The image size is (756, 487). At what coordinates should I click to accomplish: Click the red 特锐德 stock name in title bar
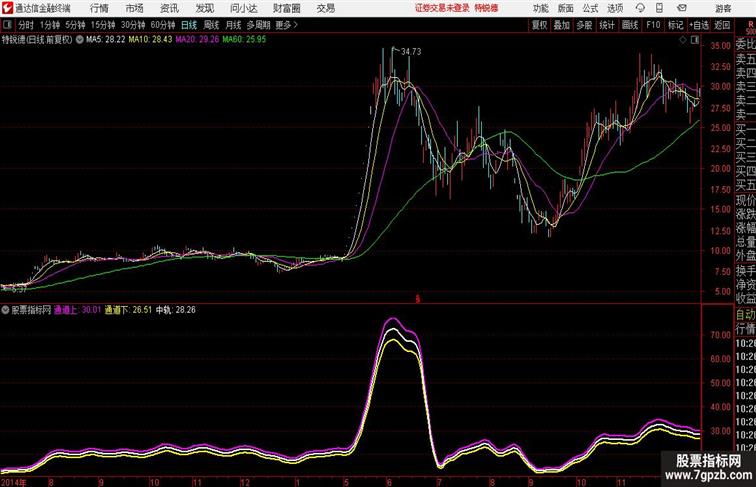point(486,8)
